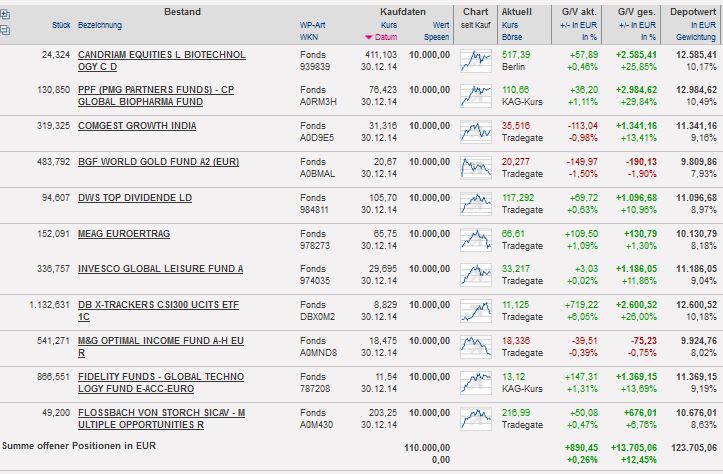This screenshot has height=474, width=723.
Task: Sort by Stück column header
Action: pos(59,24)
